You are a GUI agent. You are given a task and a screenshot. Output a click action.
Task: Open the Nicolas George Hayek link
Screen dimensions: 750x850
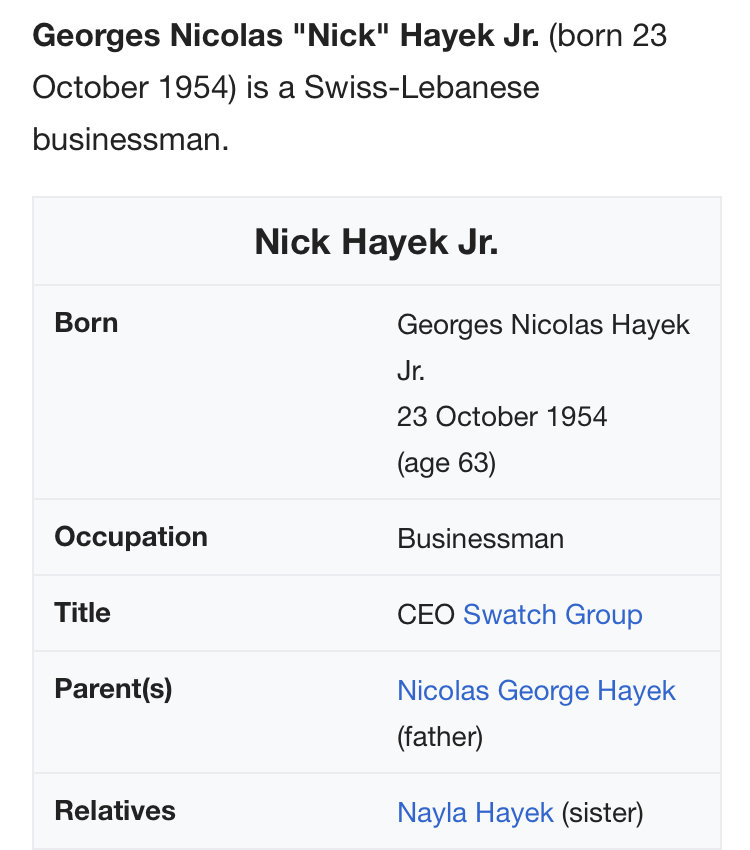(x=536, y=691)
